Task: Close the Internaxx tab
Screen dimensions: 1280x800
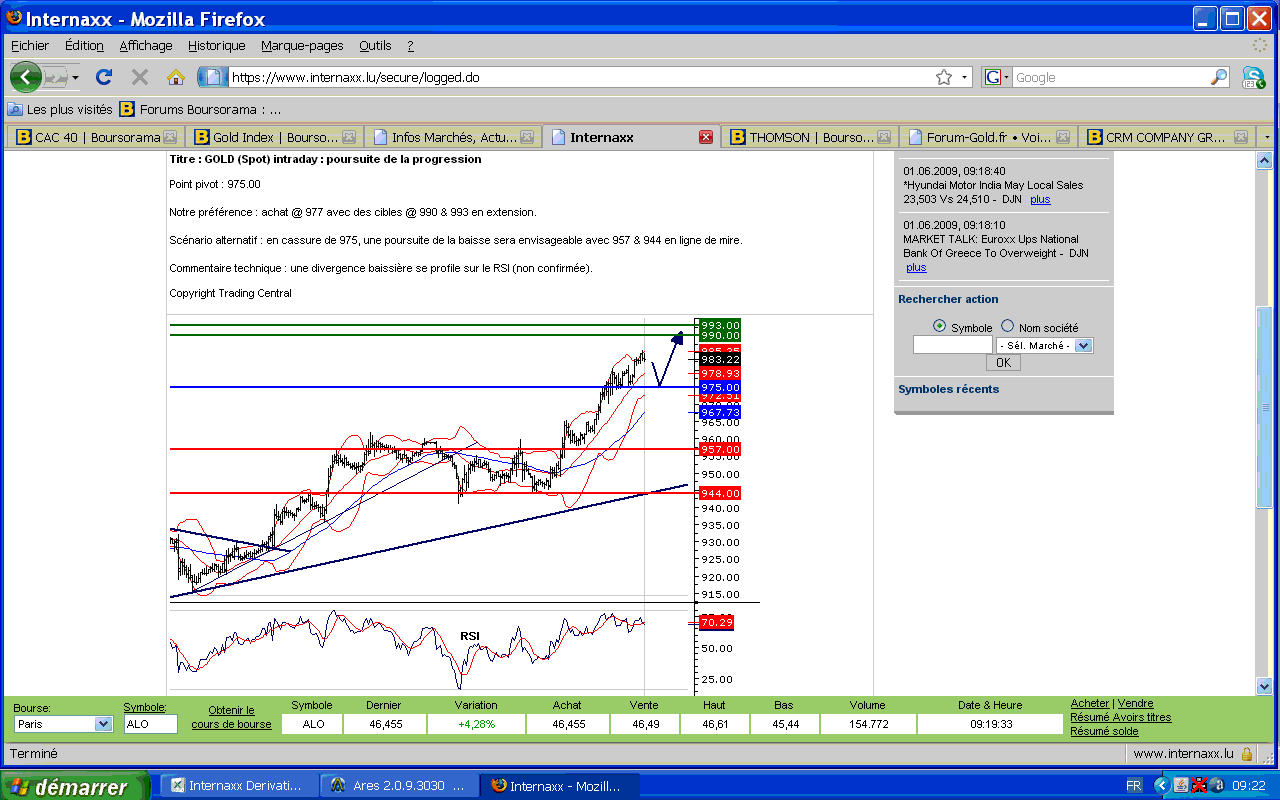Action: click(705, 137)
